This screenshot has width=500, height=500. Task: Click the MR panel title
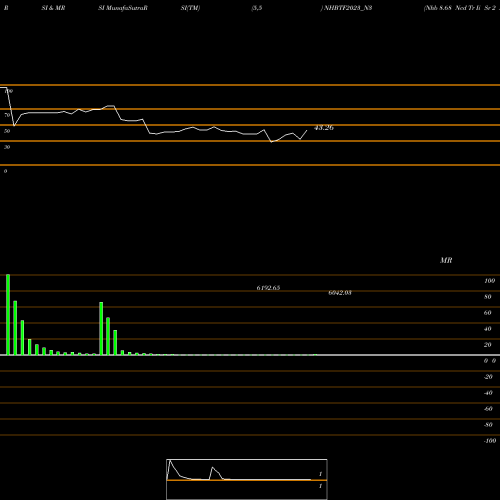click(x=446, y=260)
